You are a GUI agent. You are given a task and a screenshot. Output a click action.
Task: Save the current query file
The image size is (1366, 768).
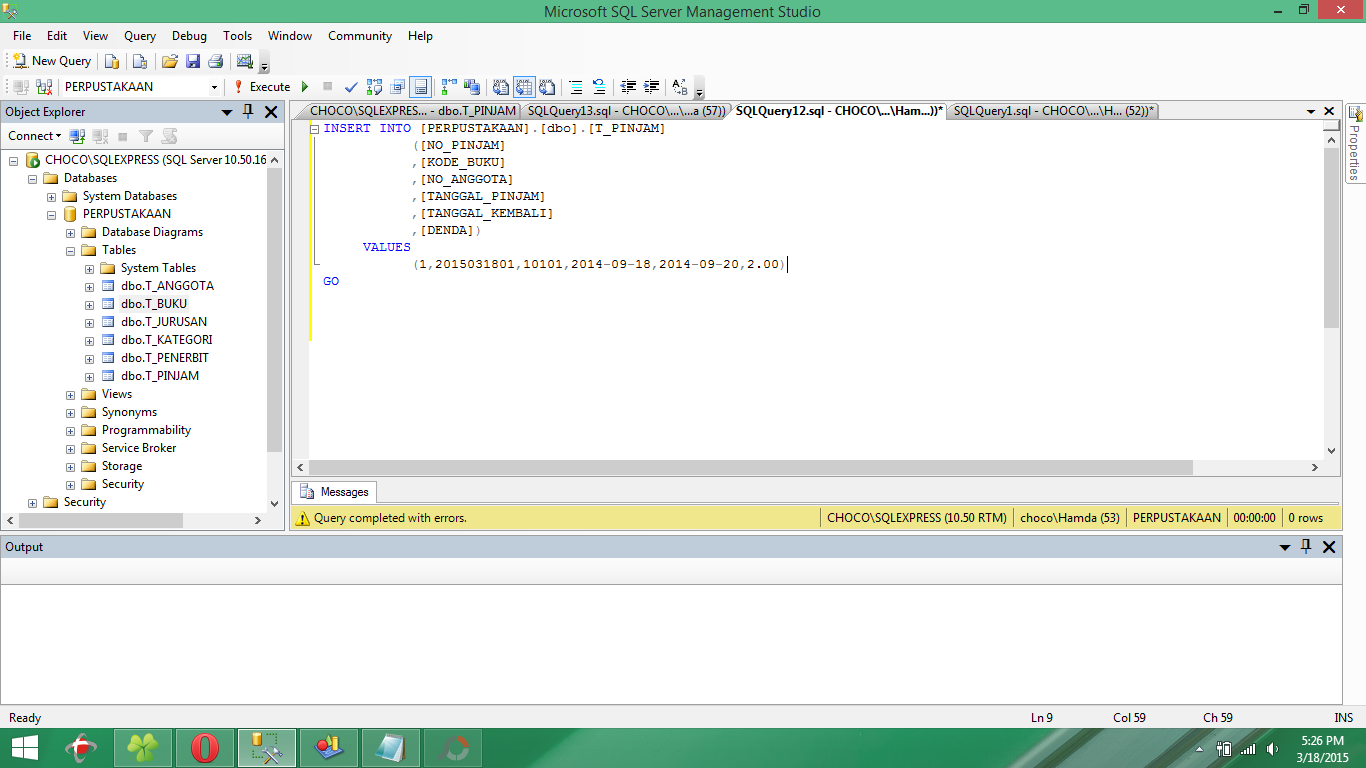[194, 61]
